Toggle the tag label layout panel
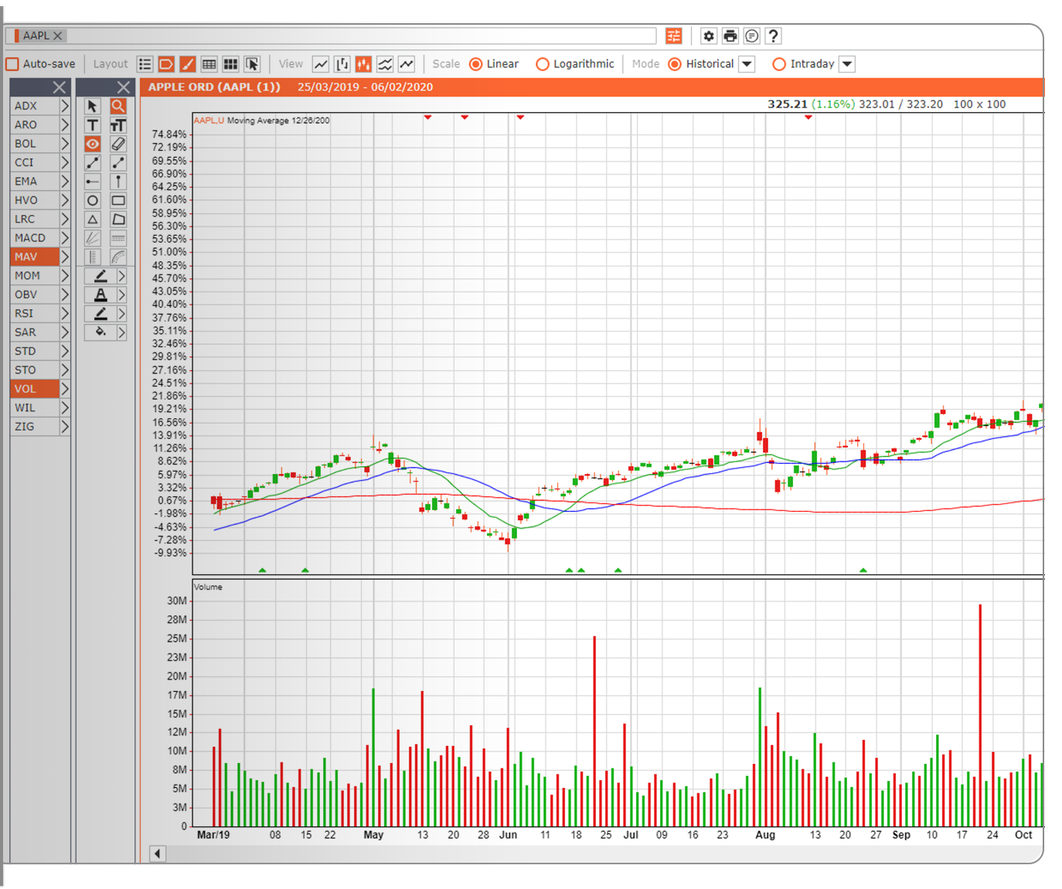 click(x=166, y=64)
